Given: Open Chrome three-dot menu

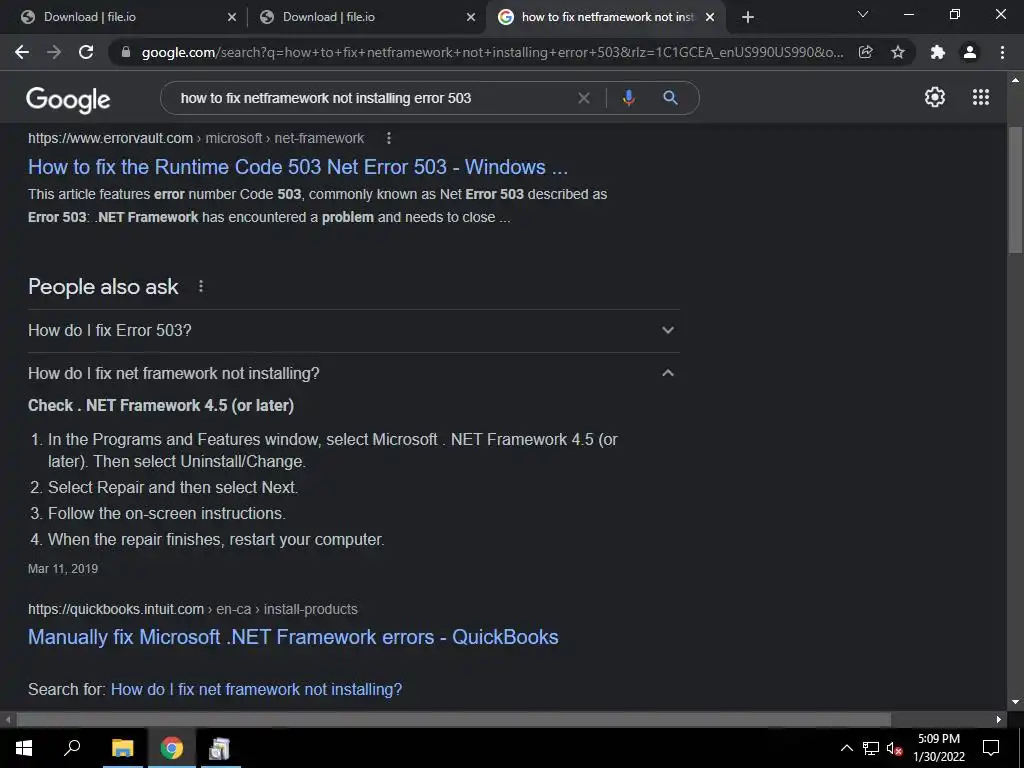Looking at the screenshot, I should click(1002, 52).
